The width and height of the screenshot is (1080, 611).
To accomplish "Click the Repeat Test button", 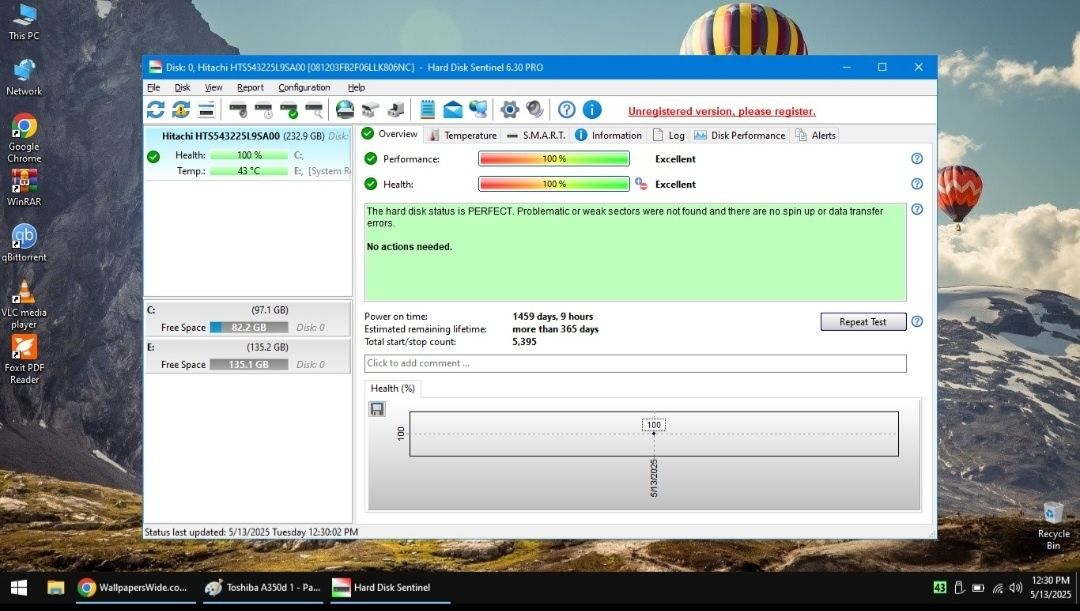I will click(x=863, y=322).
